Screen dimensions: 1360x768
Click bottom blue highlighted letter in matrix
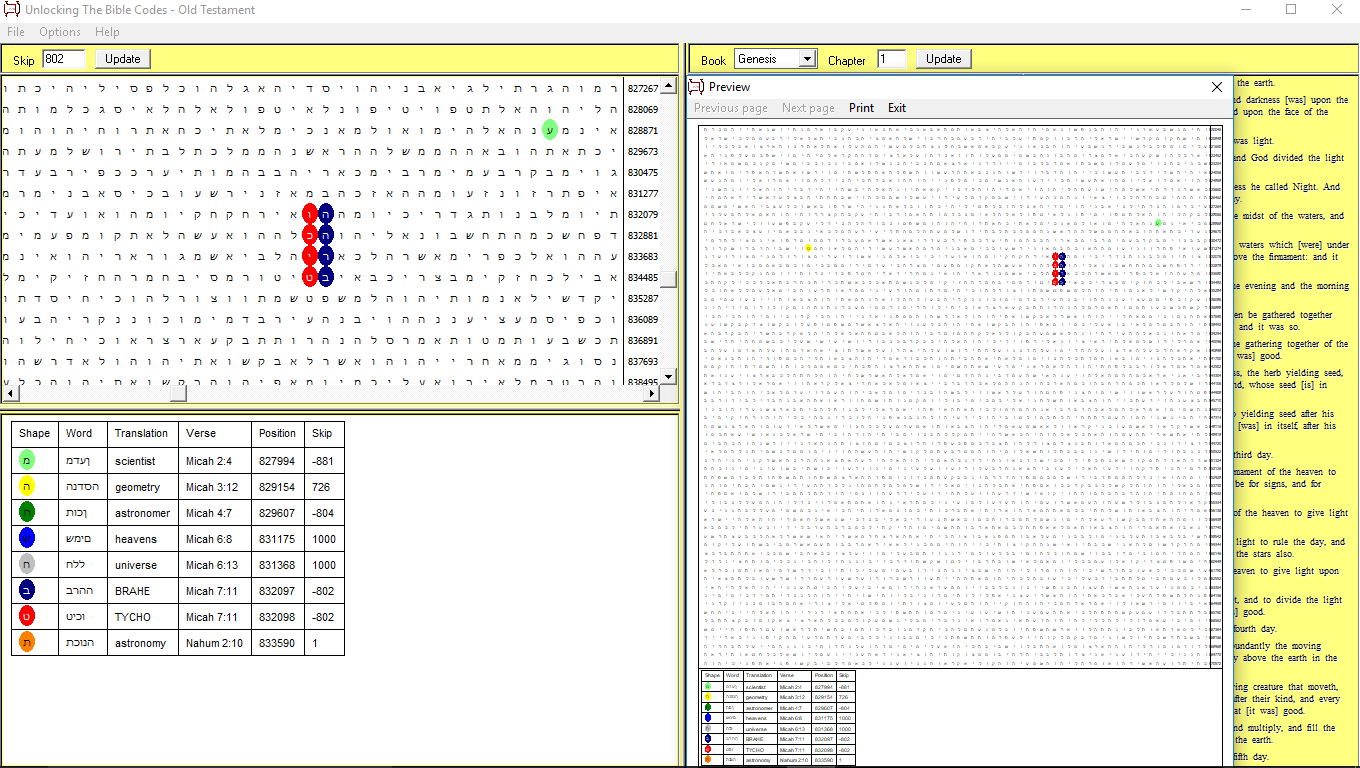326,277
